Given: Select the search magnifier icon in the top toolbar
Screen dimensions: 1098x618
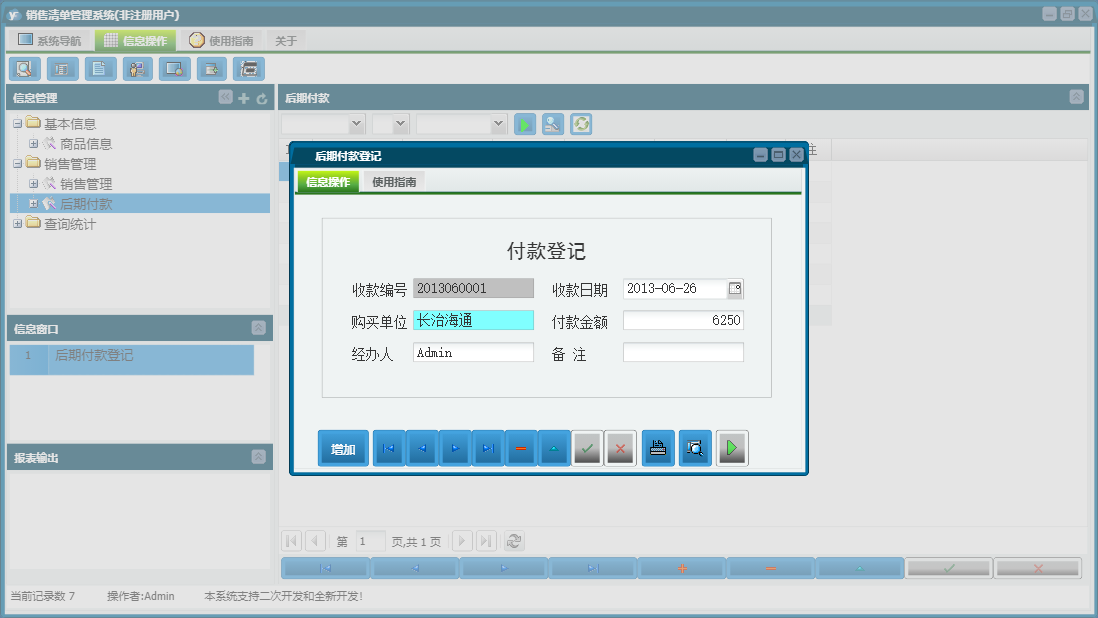Looking at the screenshot, I should click(x=24, y=68).
